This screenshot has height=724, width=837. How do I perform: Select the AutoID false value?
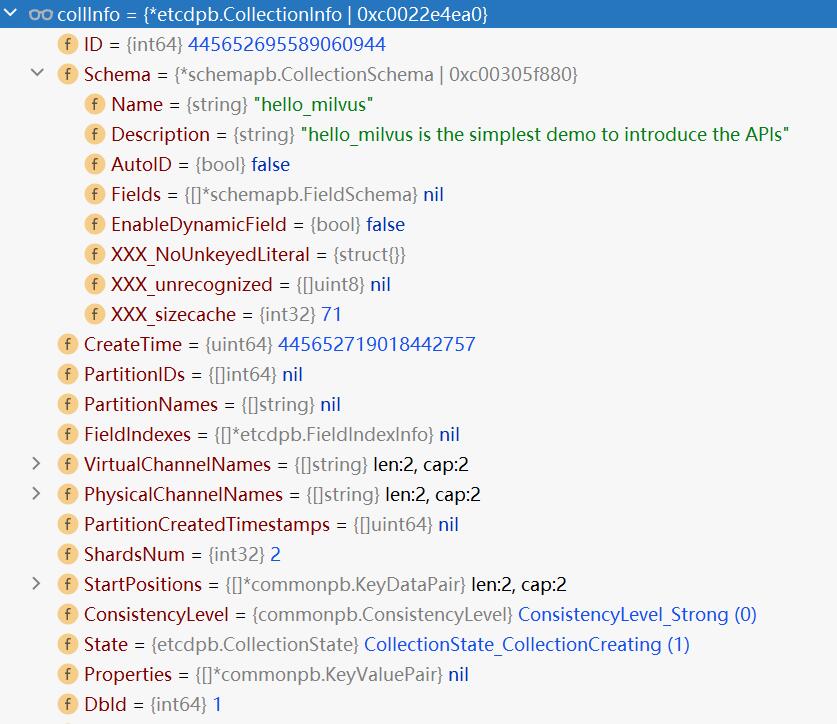(x=271, y=164)
